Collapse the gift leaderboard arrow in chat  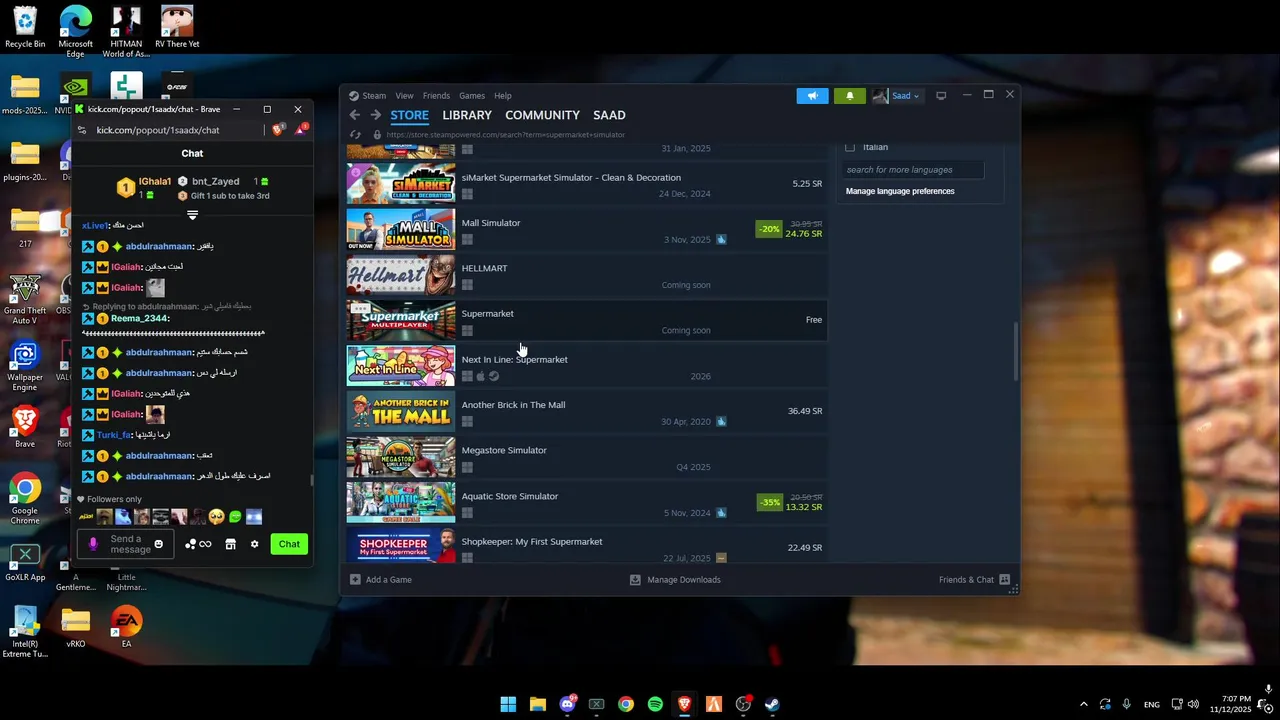tap(192, 215)
